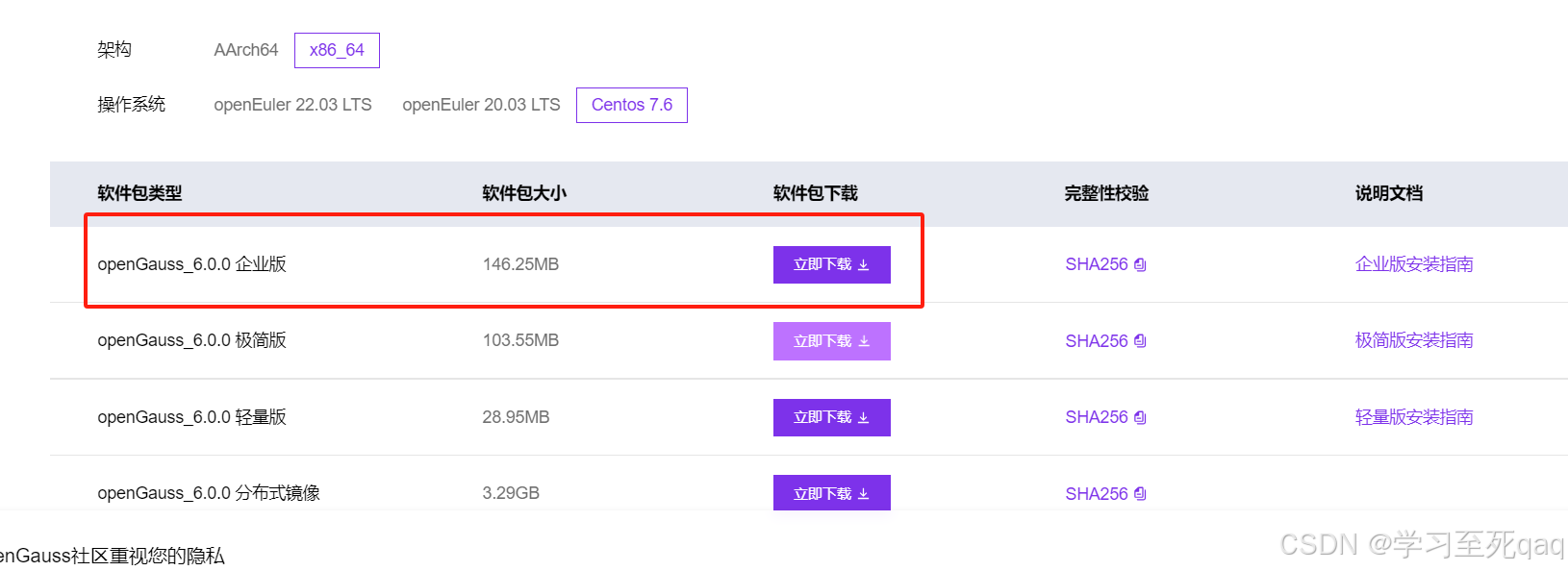This screenshot has width=1568, height=571.
Task: Copy SHA256 icon for 极简版 row
Action: [1140, 341]
